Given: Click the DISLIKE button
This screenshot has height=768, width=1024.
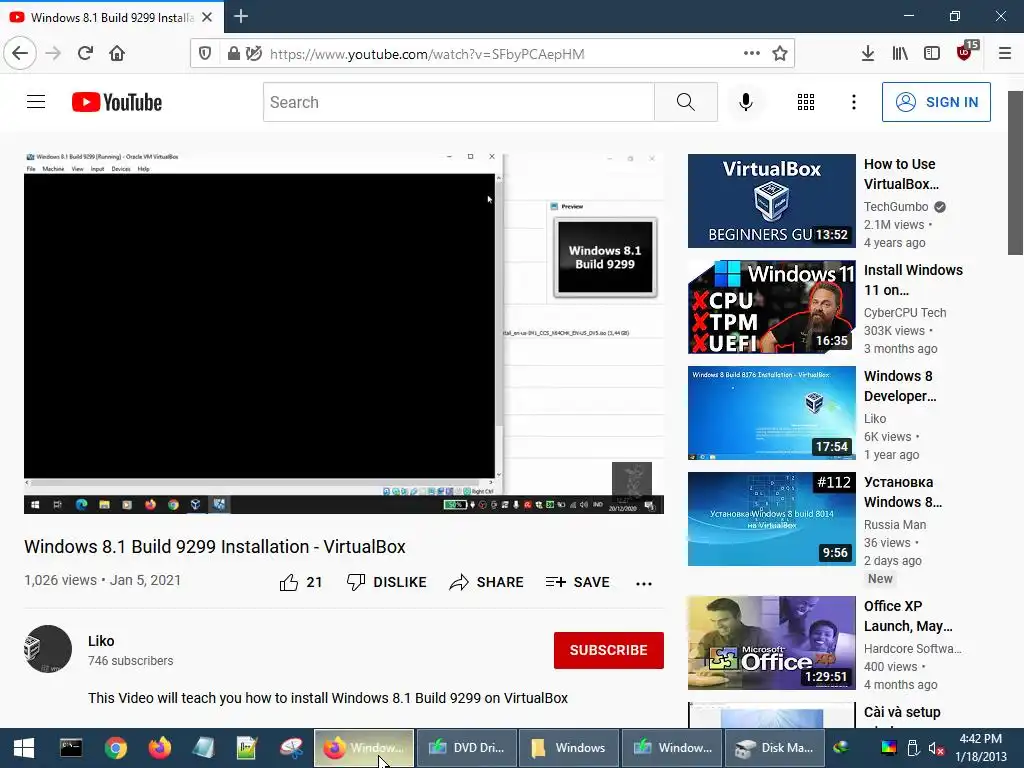Looking at the screenshot, I should click(x=387, y=582).
